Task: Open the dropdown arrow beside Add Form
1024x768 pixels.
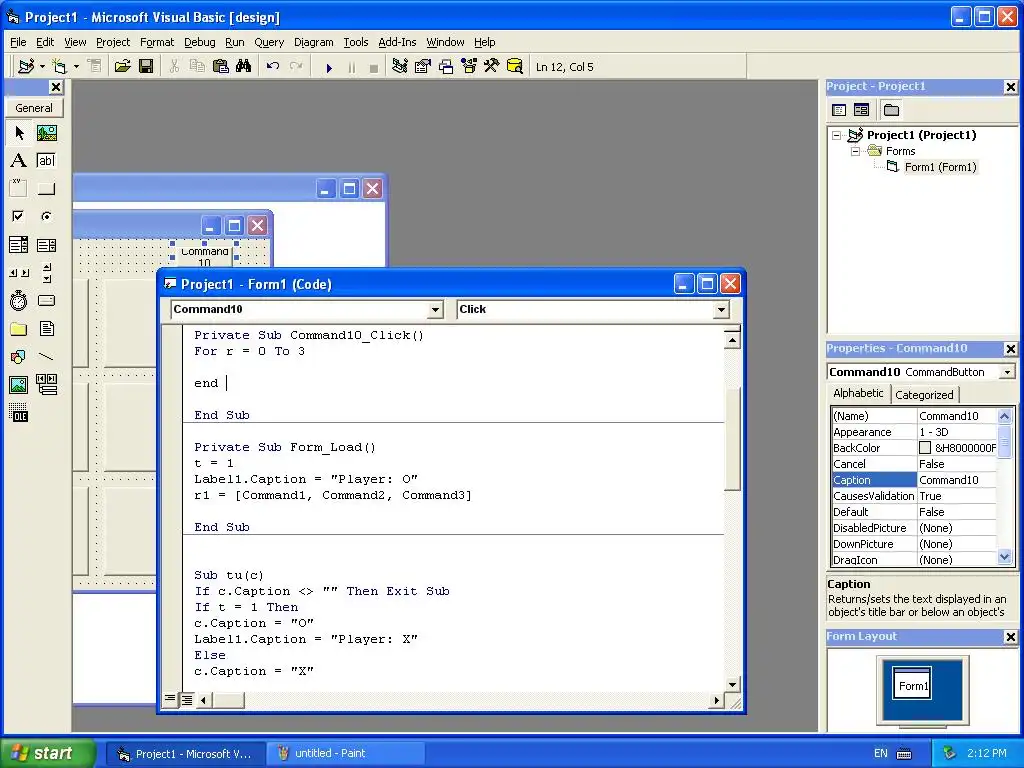Action: click(76, 66)
